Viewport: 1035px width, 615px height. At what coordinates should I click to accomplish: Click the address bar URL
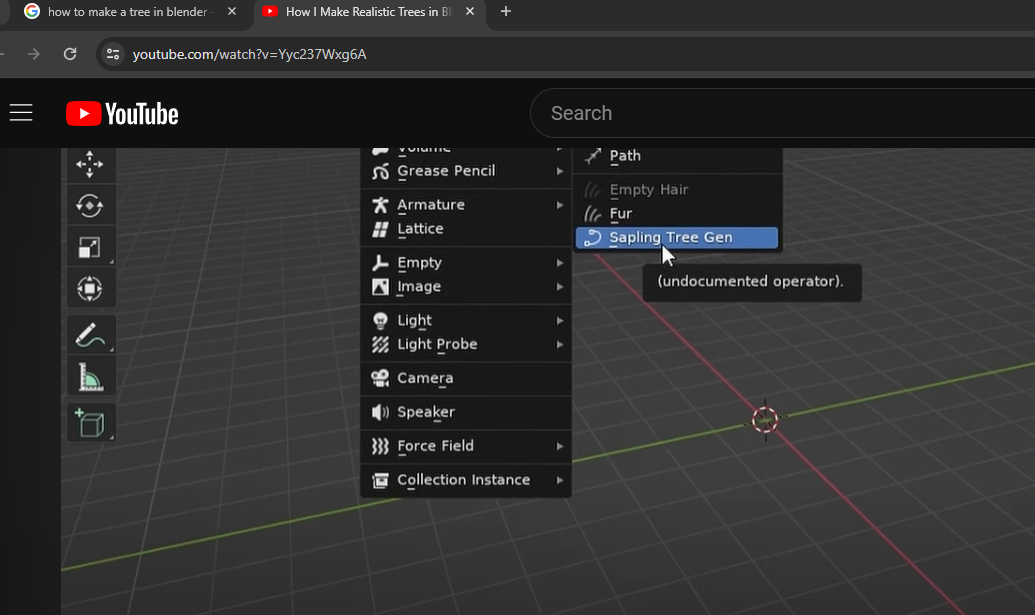click(250, 54)
